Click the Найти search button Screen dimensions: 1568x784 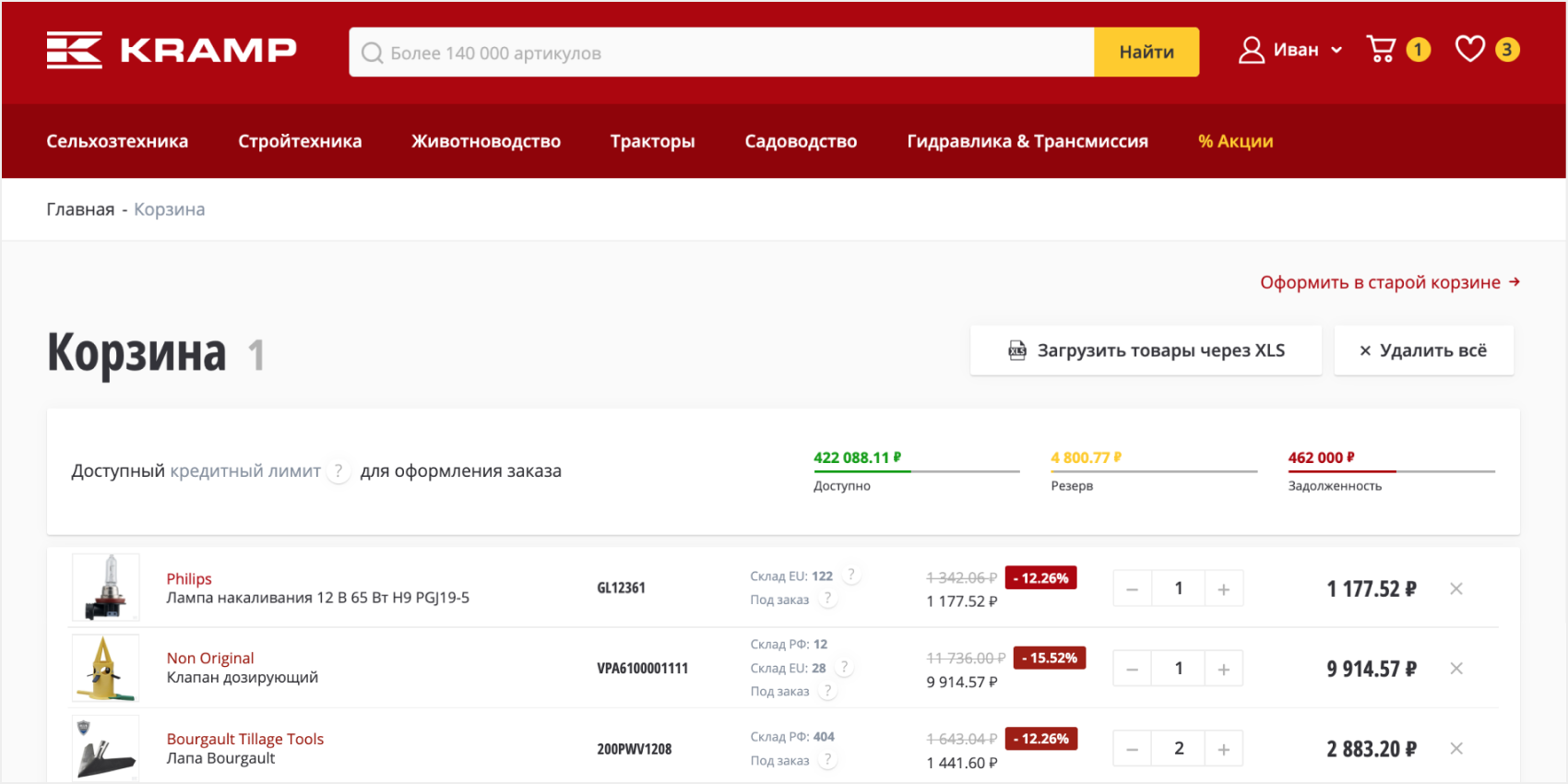click(1146, 52)
